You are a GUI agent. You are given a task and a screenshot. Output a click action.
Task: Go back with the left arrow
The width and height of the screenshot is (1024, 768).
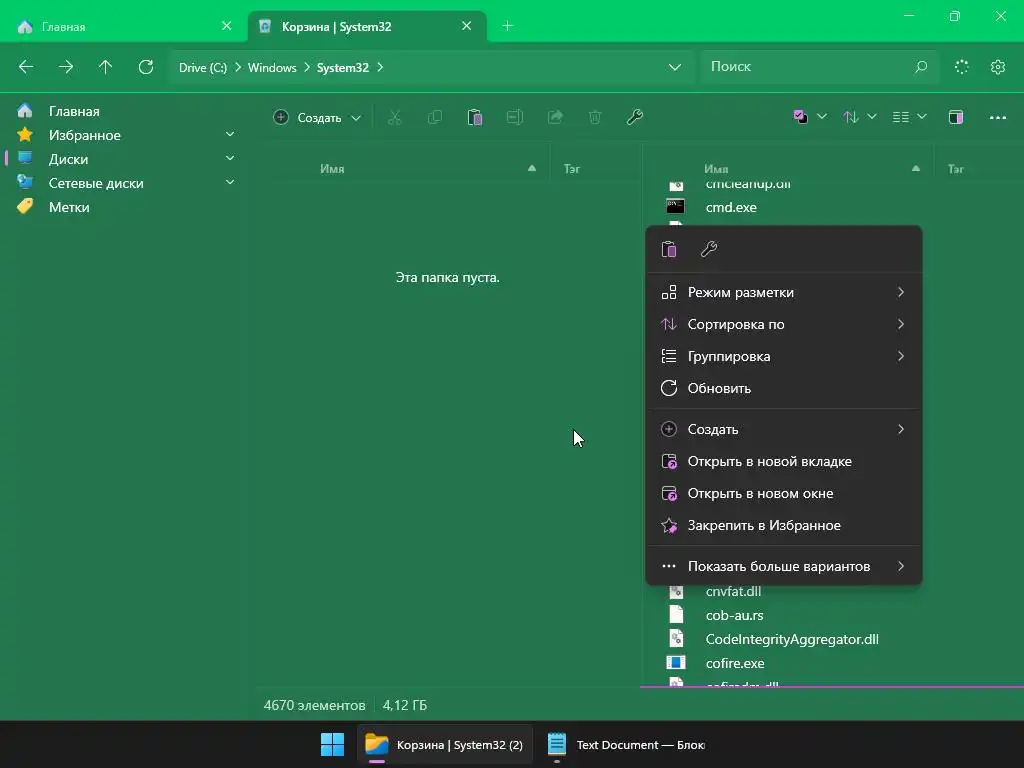pos(26,67)
